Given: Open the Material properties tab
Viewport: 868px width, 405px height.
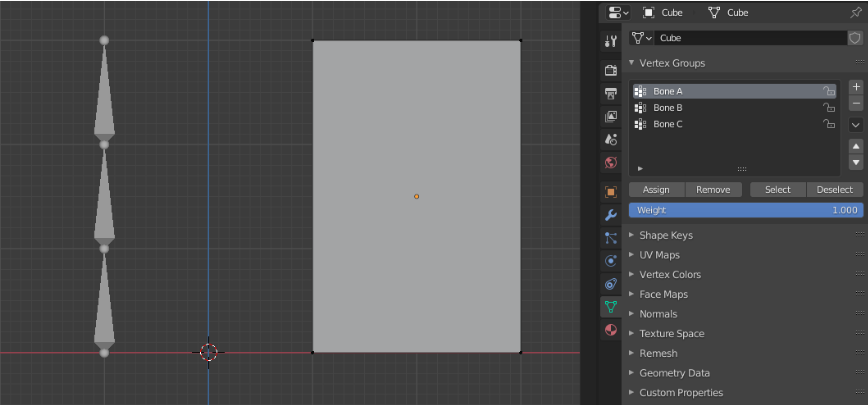Looking at the screenshot, I should [x=611, y=330].
